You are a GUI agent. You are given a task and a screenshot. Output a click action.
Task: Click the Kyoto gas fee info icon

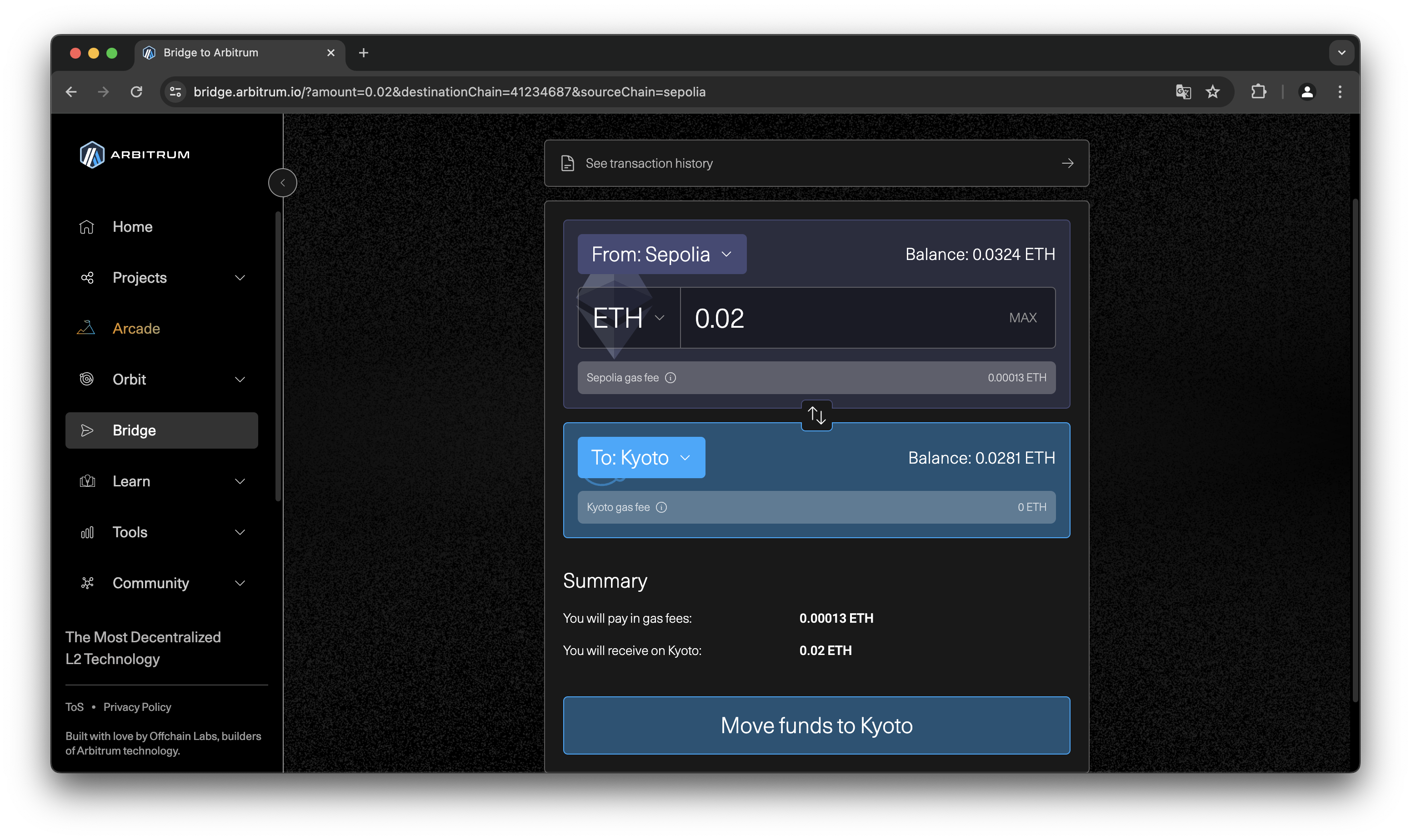pyautogui.click(x=661, y=507)
